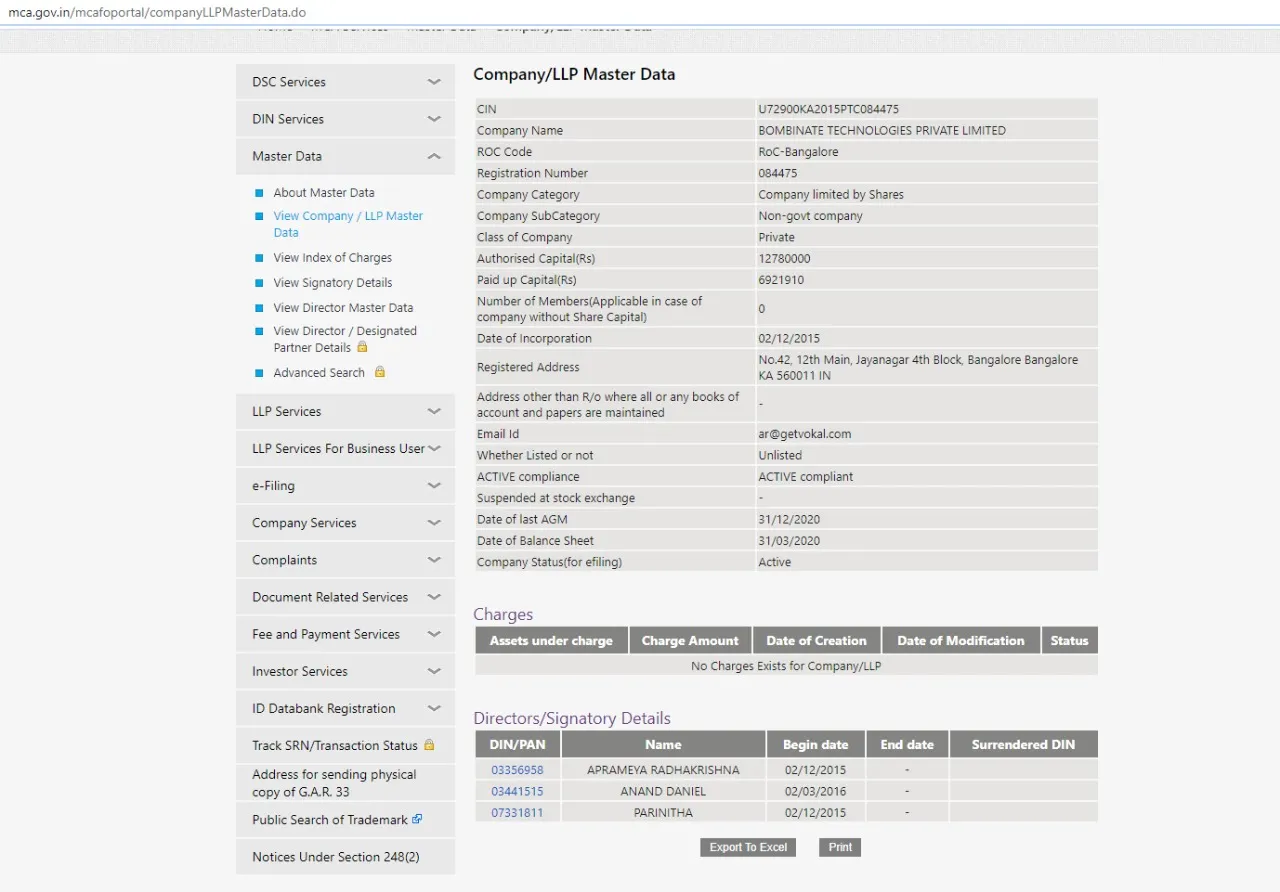Open the DIN Services menu label
This screenshot has height=892, width=1280.
pos(288,119)
